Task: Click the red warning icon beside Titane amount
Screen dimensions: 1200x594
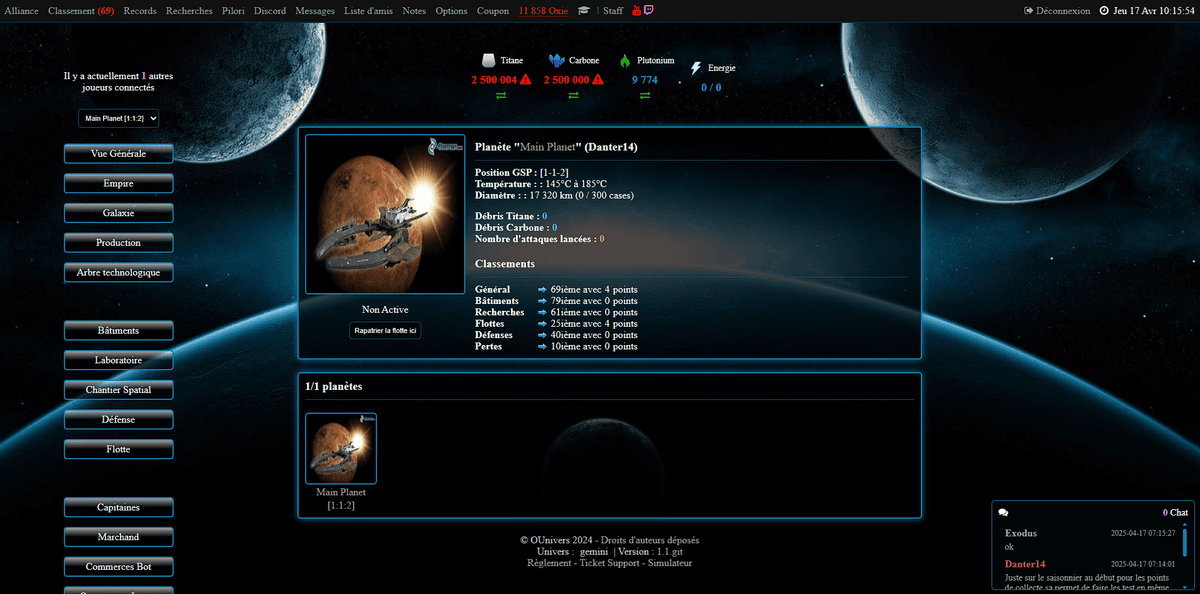Action: [526, 79]
